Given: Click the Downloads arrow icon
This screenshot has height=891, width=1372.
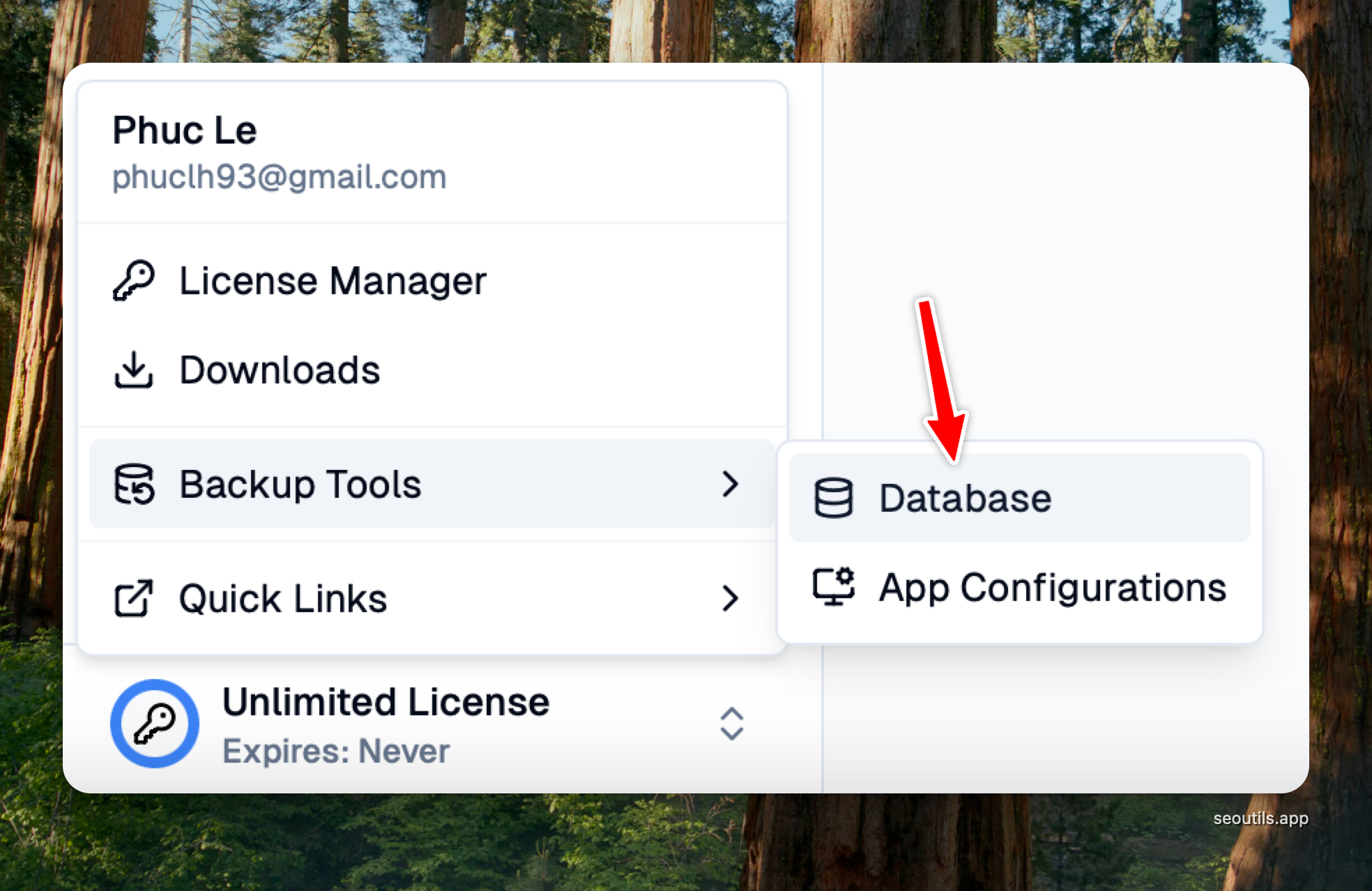Looking at the screenshot, I should 133,370.
